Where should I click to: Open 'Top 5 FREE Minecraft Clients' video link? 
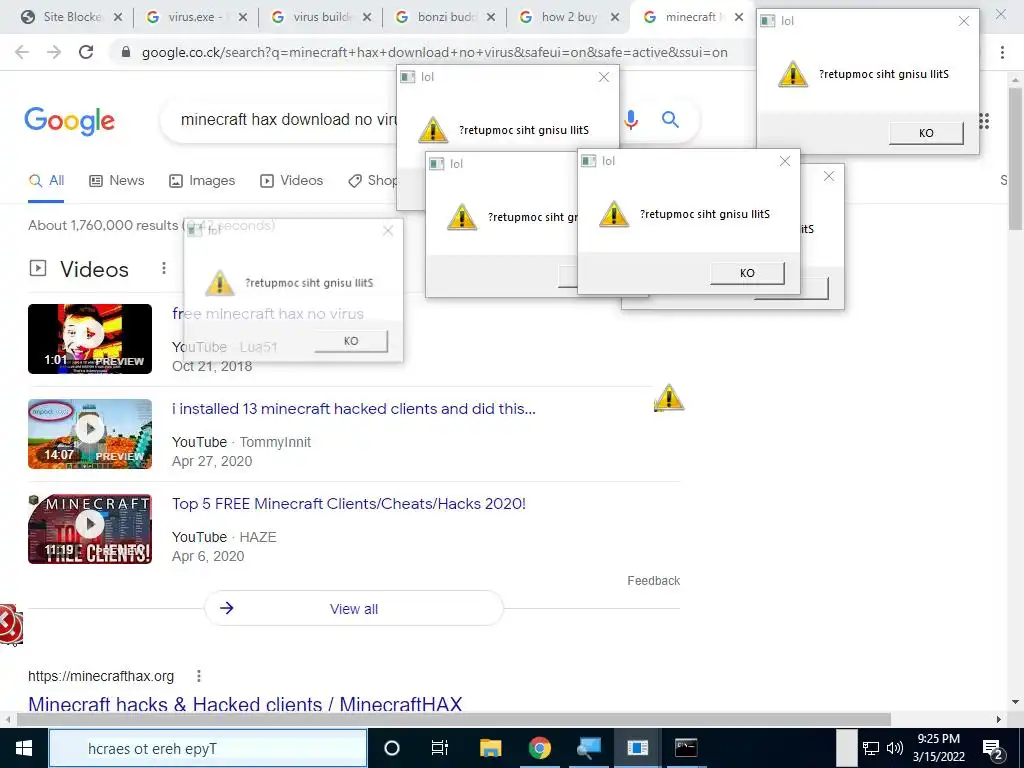pos(349,504)
